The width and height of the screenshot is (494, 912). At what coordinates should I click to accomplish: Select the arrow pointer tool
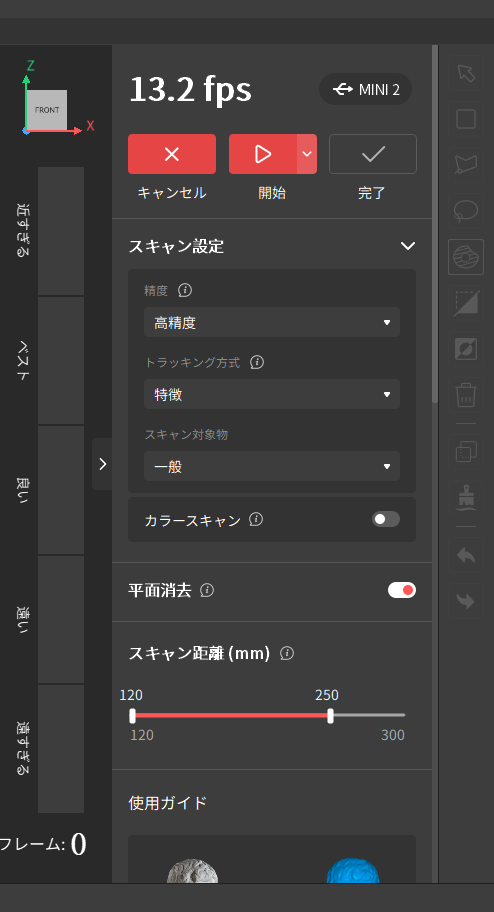point(466,74)
